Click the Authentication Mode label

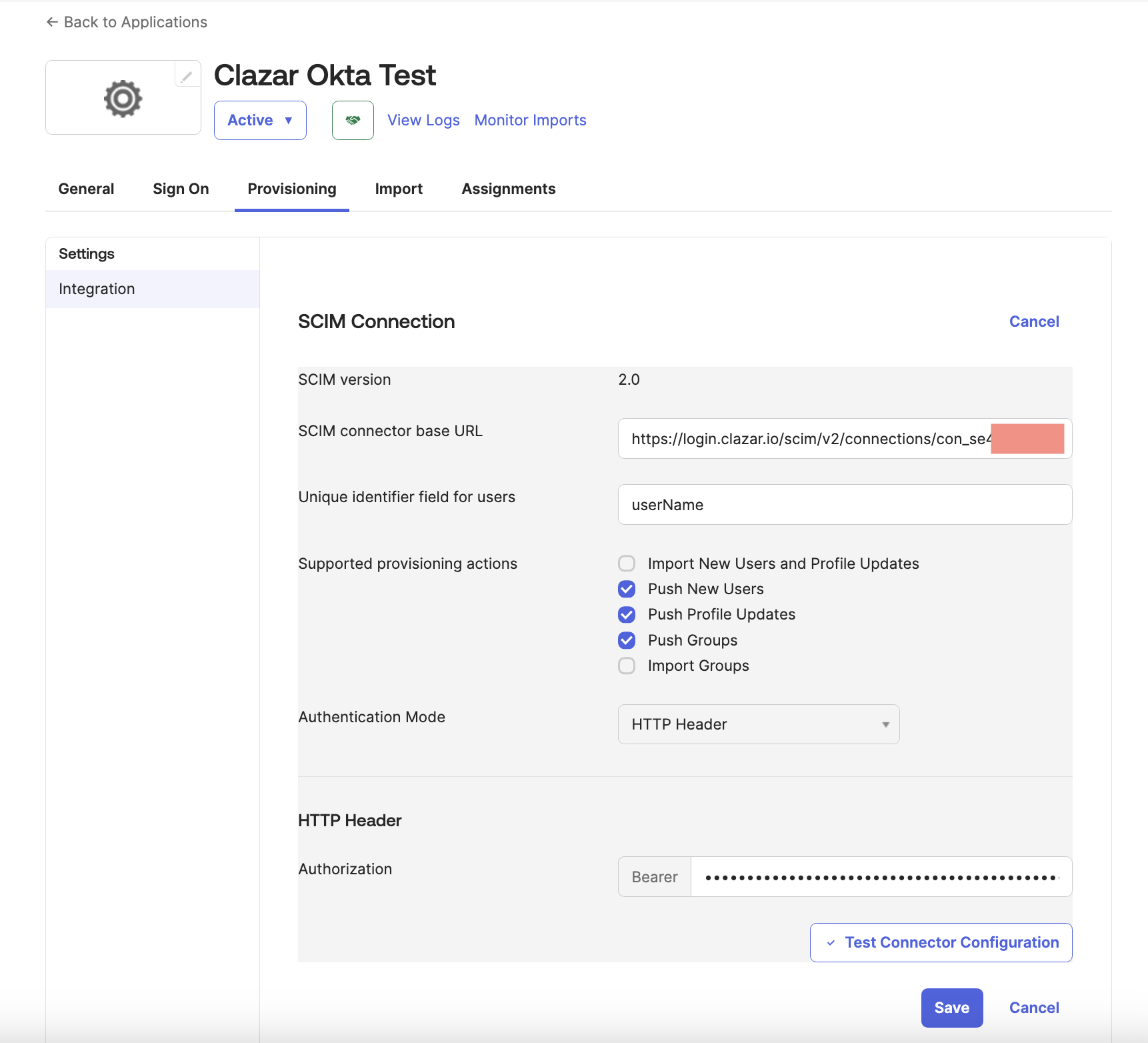click(x=372, y=717)
